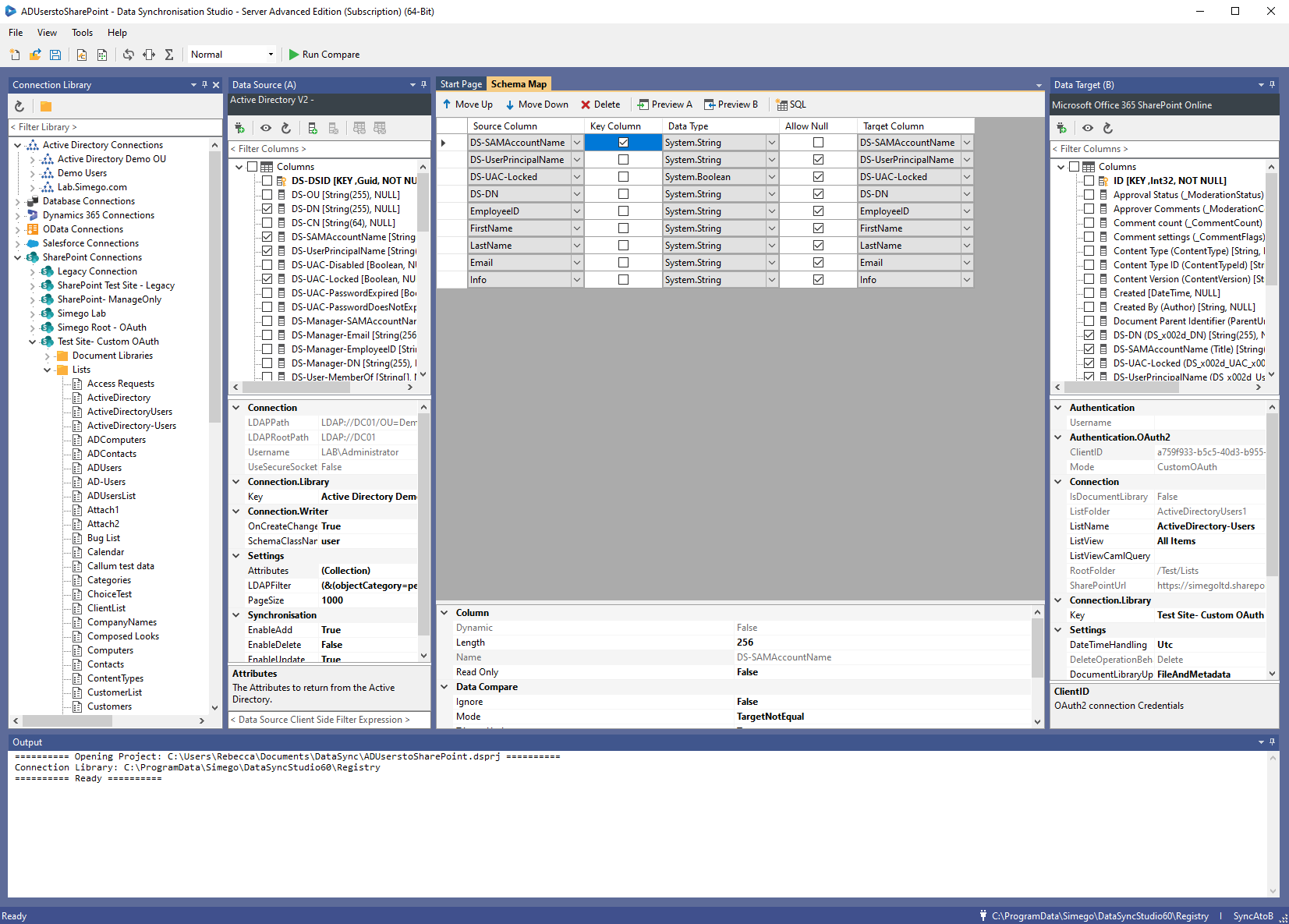Click the add column icon in Data Source A
The width and height of the screenshot is (1289, 924).
313,128
